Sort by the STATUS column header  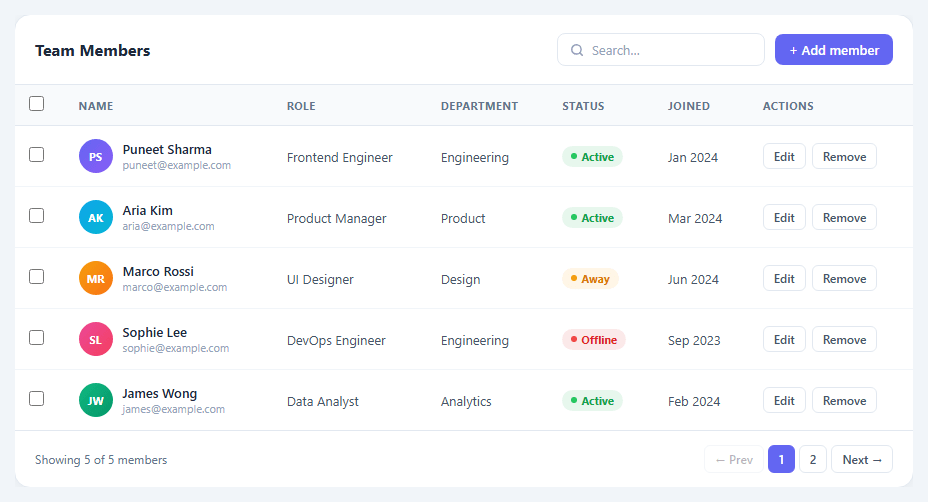583,106
